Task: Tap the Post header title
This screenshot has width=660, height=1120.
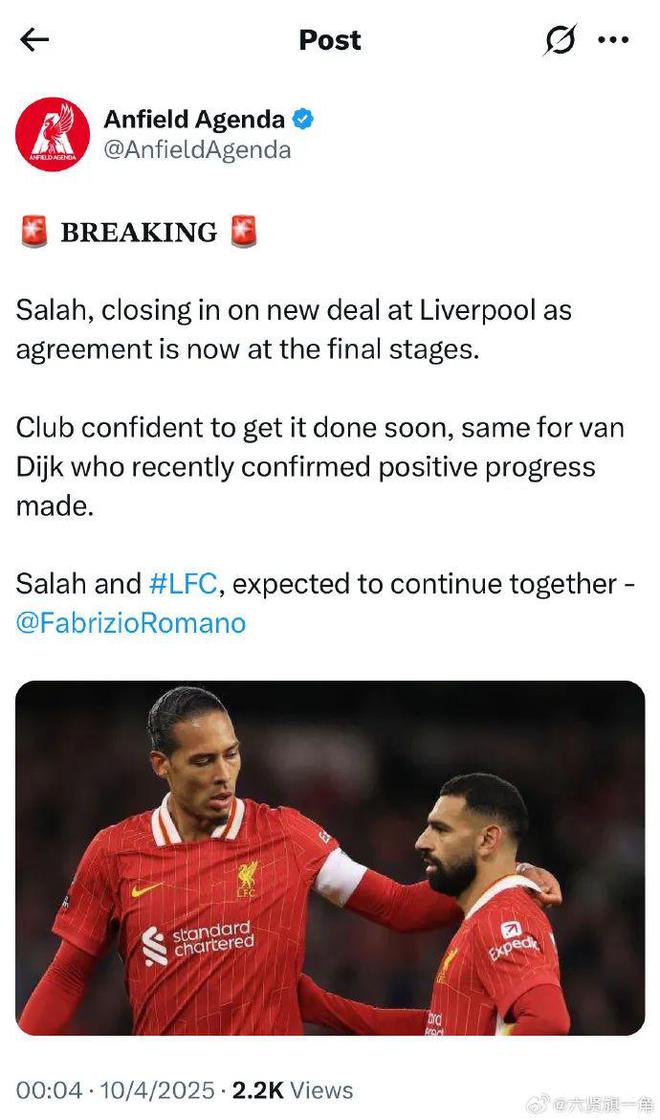Action: pos(330,40)
